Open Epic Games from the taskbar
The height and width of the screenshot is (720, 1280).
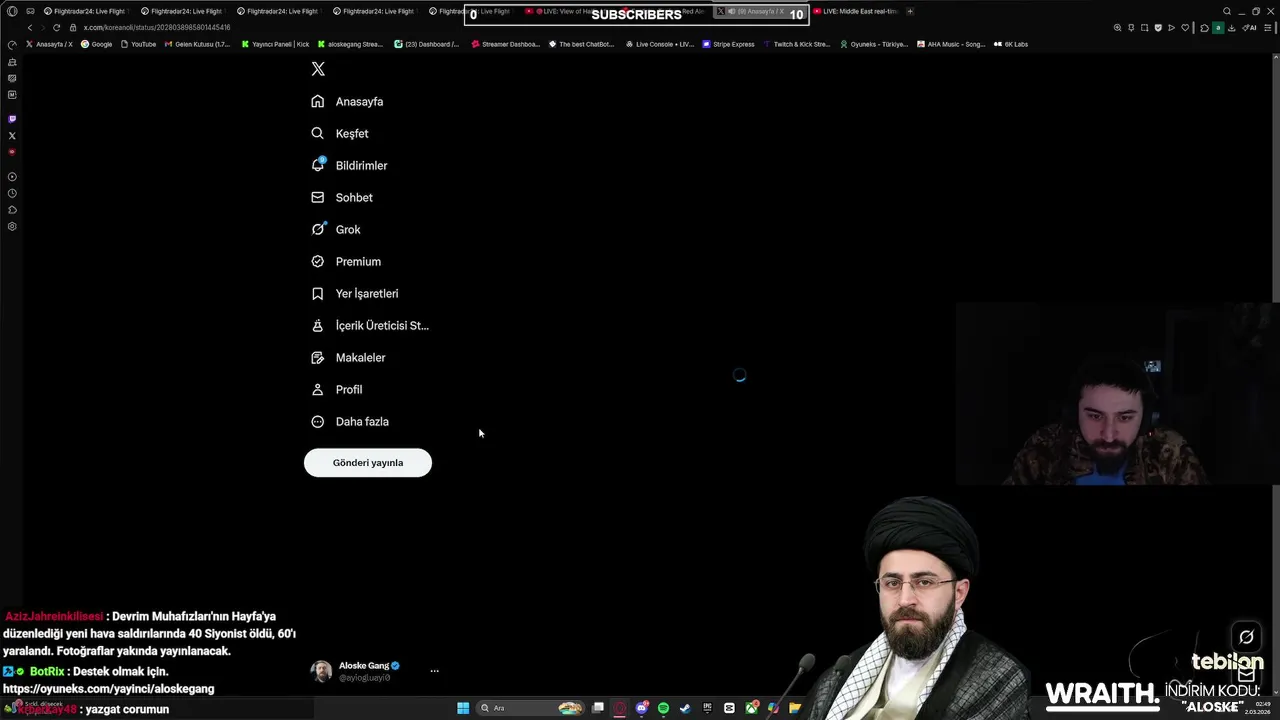(707, 708)
